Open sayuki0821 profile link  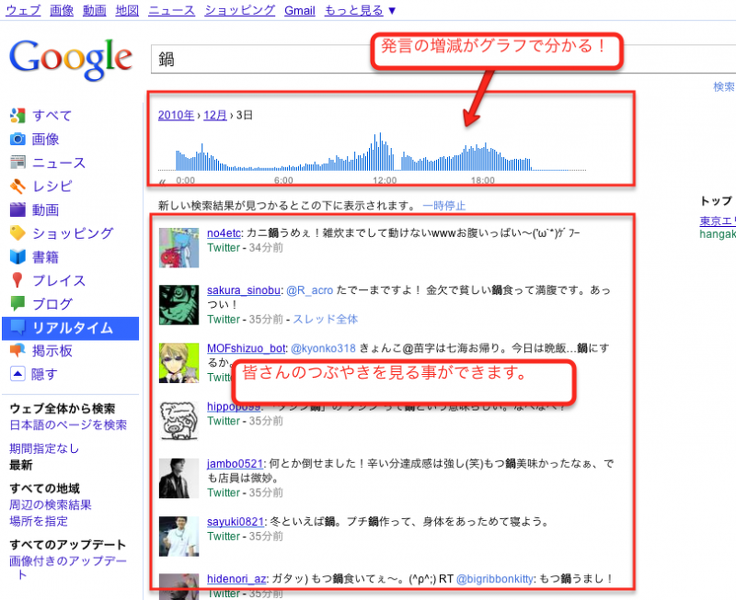(236, 522)
